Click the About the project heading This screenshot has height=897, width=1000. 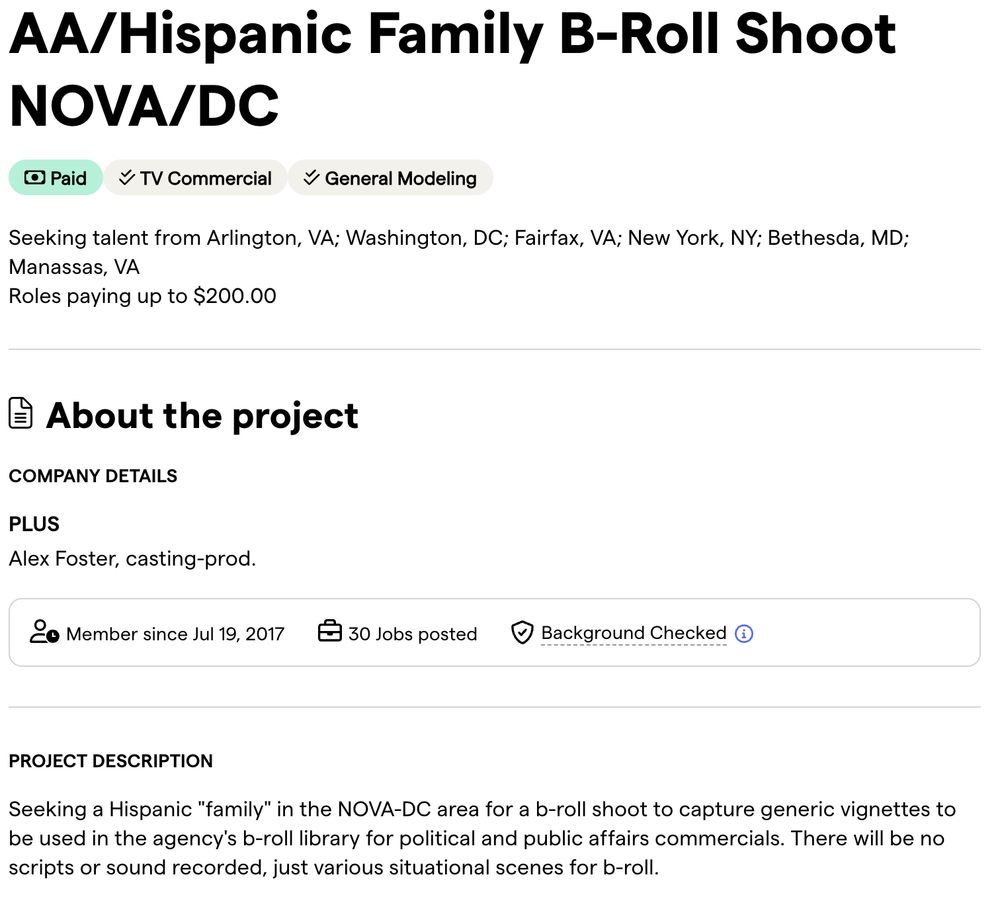(x=202, y=415)
